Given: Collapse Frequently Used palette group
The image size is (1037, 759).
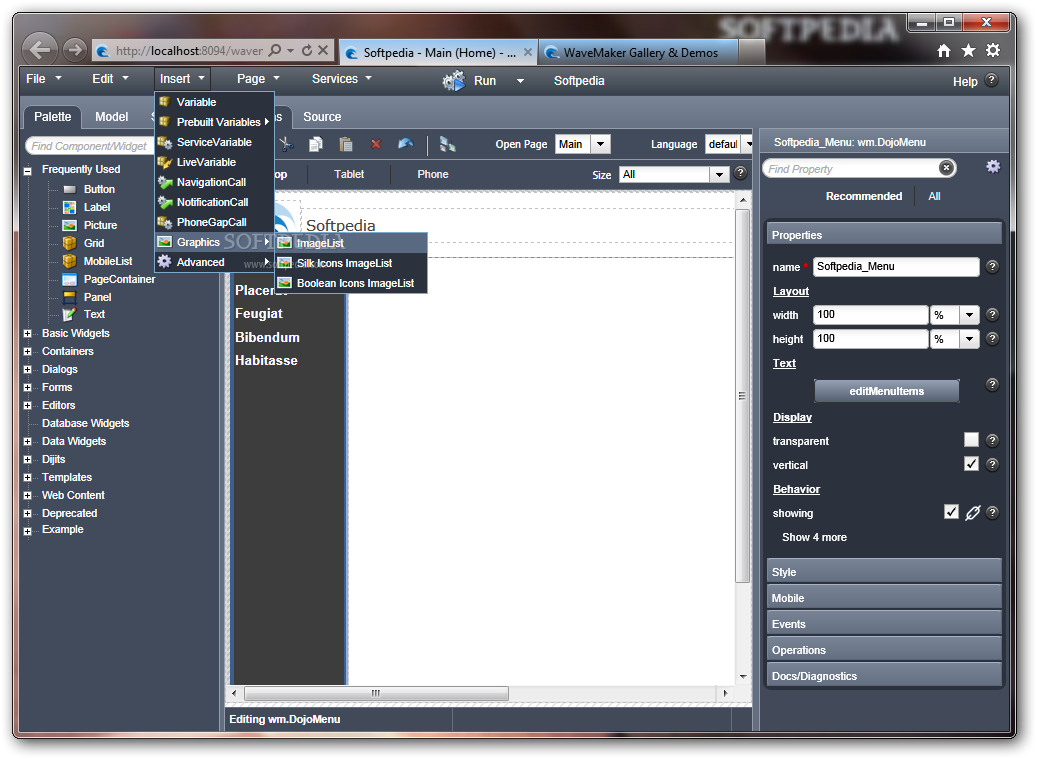Looking at the screenshot, I should pyautogui.click(x=28, y=171).
